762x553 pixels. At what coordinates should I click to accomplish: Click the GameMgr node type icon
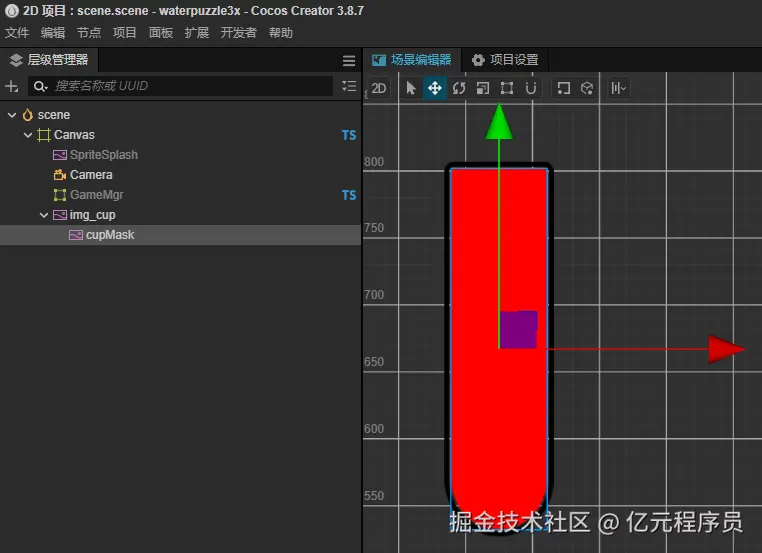point(60,195)
